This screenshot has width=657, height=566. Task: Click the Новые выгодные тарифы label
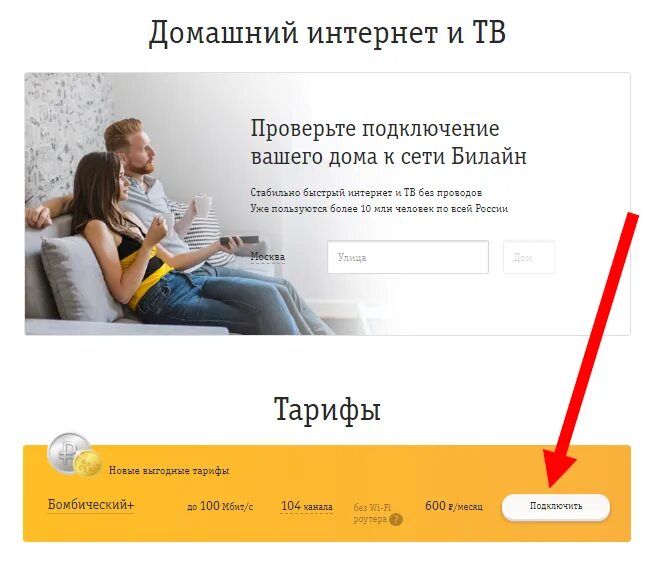click(x=169, y=470)
